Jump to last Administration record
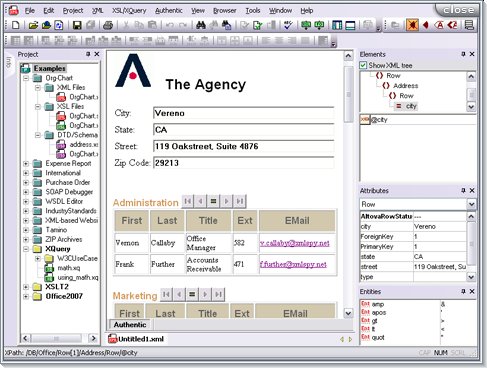 tap(239, 201)
